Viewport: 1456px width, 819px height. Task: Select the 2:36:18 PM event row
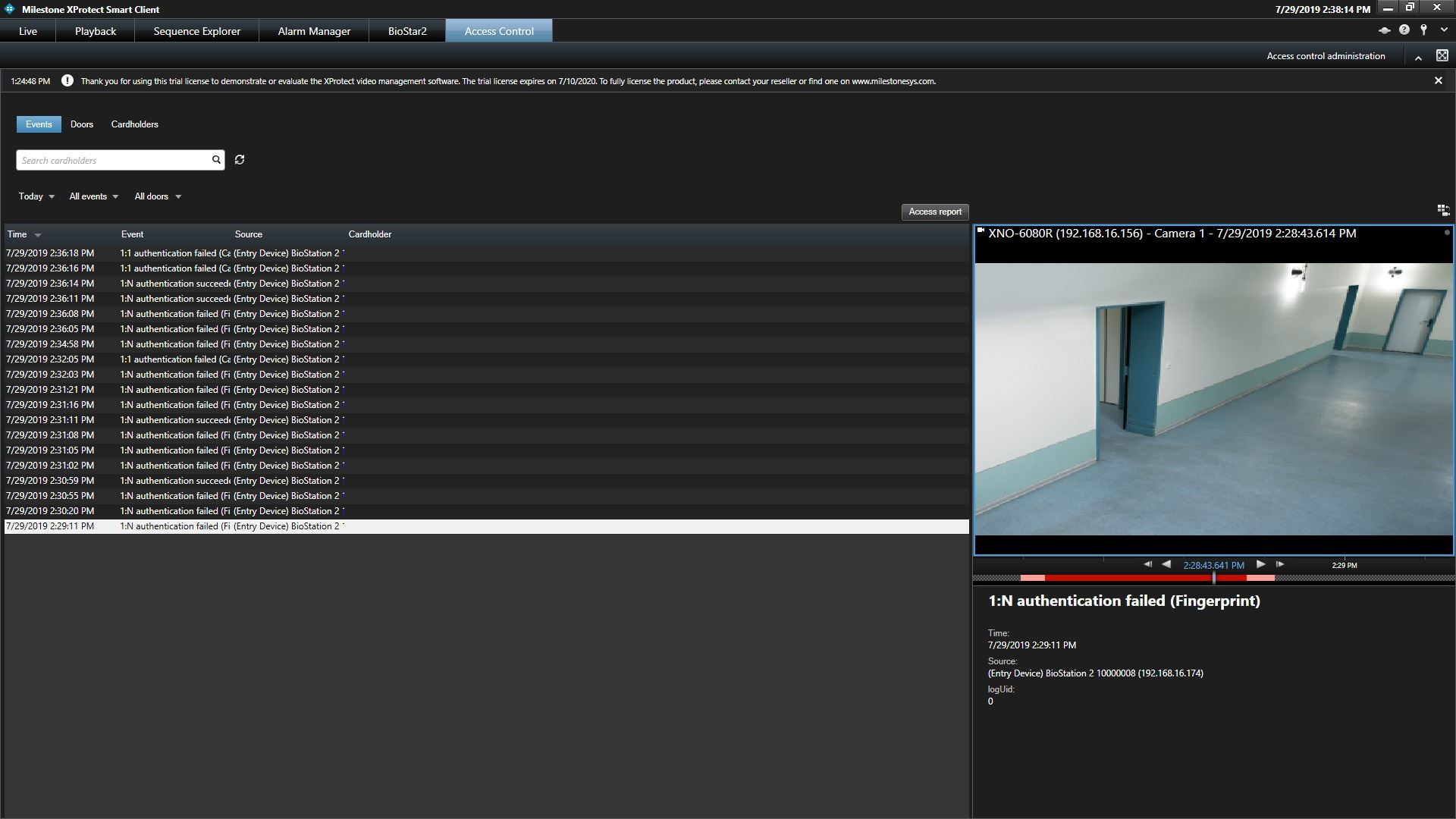[486, 253]
